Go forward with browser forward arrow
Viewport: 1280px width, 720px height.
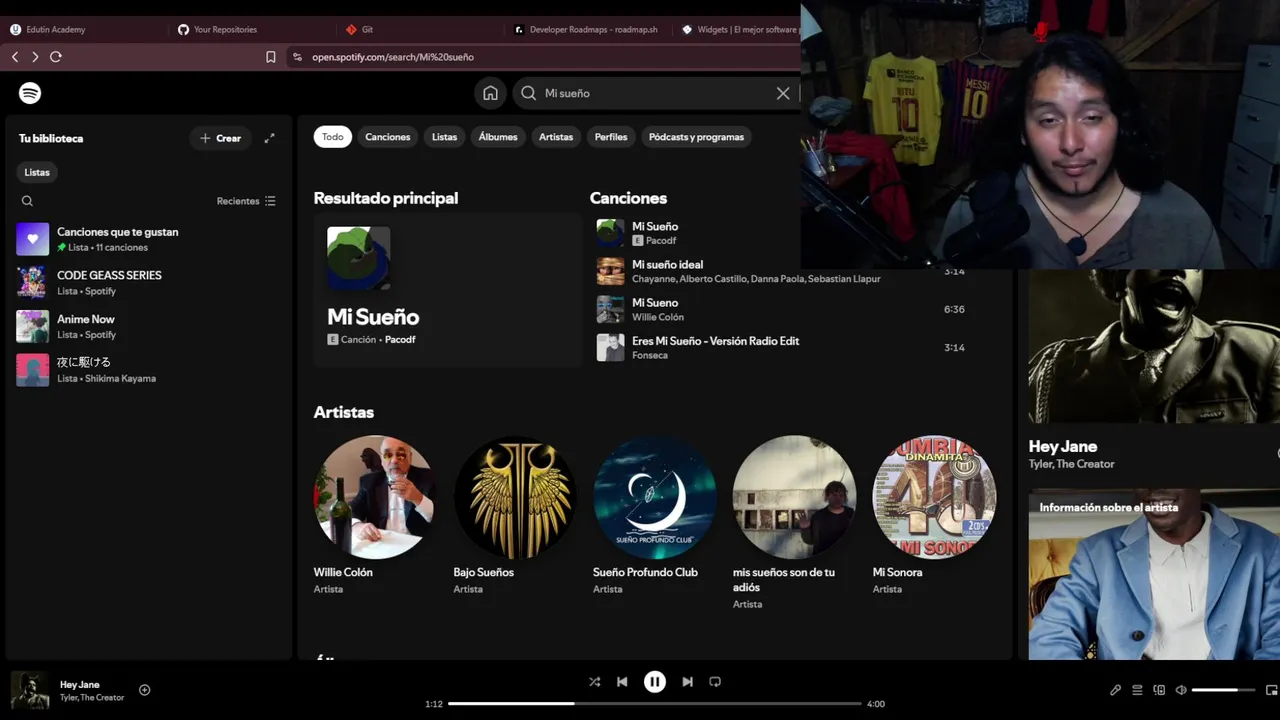point(35,57)
